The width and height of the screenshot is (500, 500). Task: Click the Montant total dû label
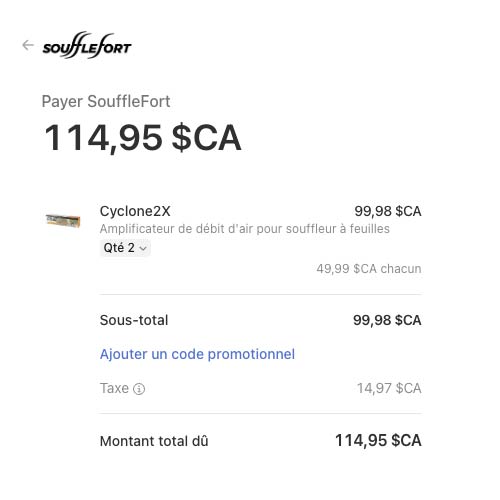tap(154, 441)
